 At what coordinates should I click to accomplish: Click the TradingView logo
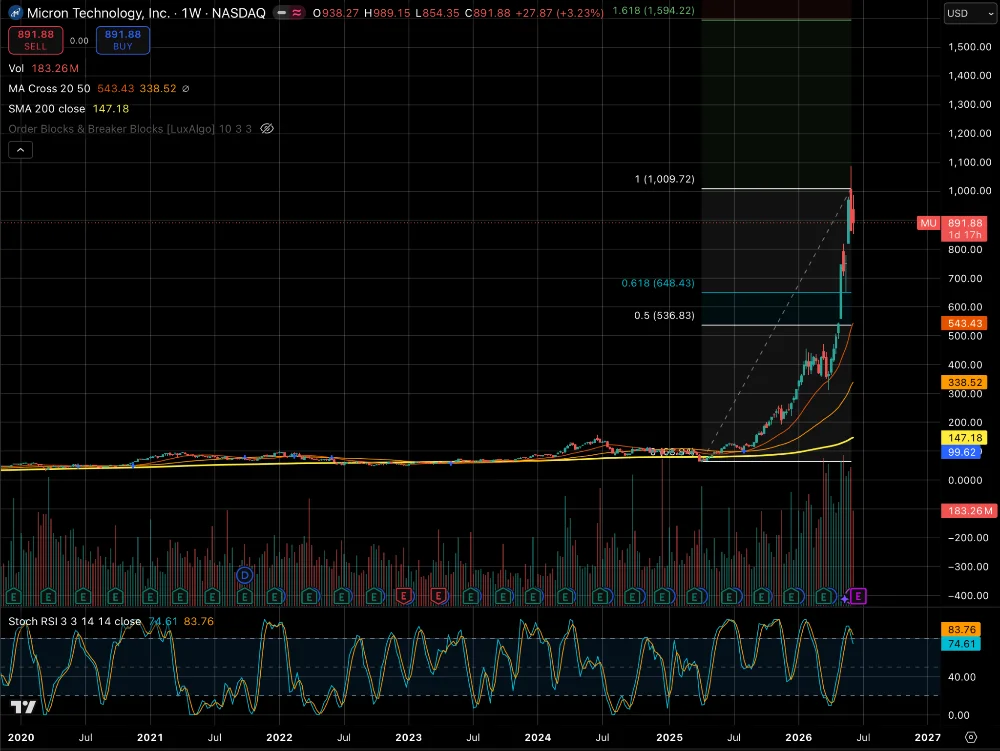24,706
